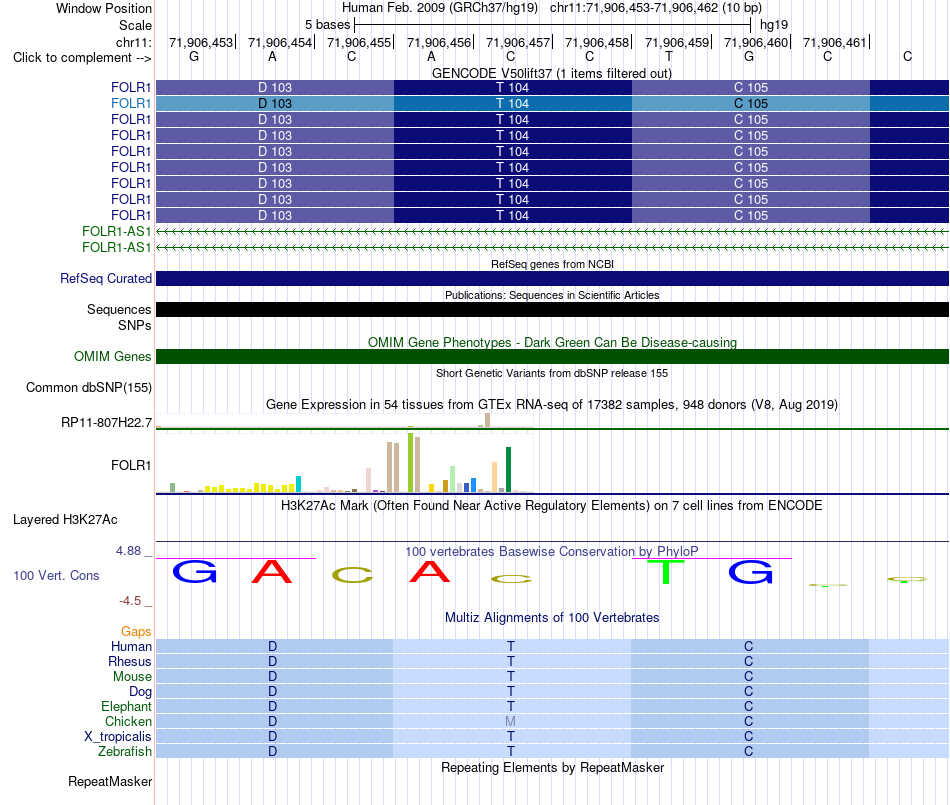Click T 104 codon in highlighted FOLR1 transcript
This screenshot has width=950, height=805.
(513, 104)
